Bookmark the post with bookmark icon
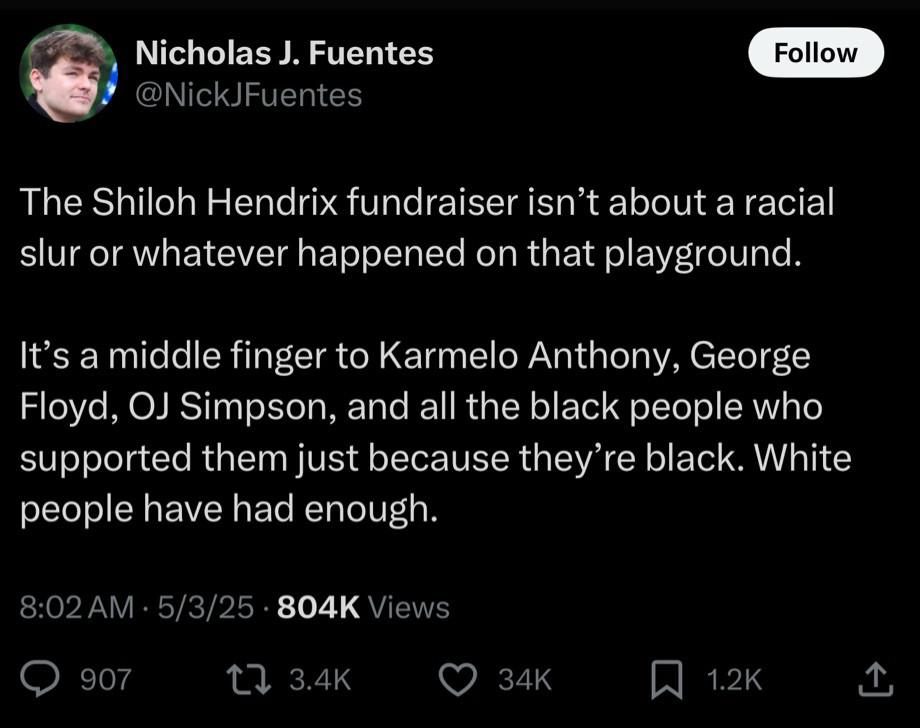Screen dimensions: 920x728 (x=667, y=679)
